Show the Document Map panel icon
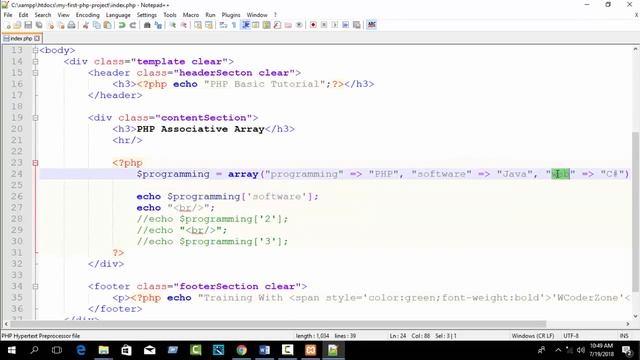 (x=267, y=25)
